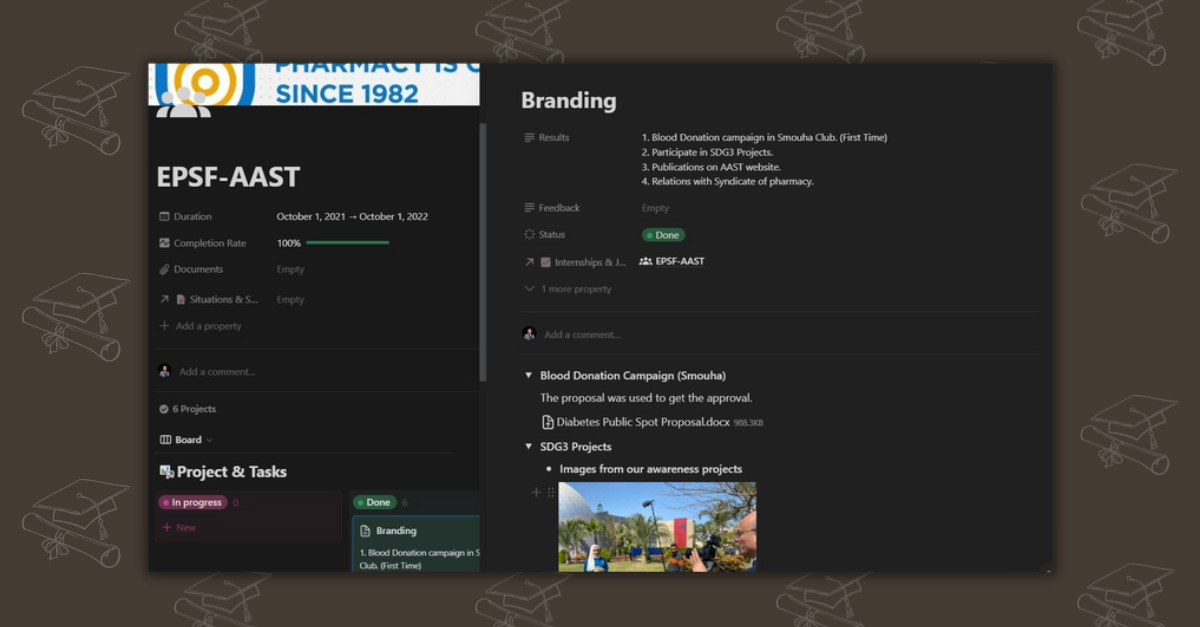Click the Feedback text property icon

530,208
